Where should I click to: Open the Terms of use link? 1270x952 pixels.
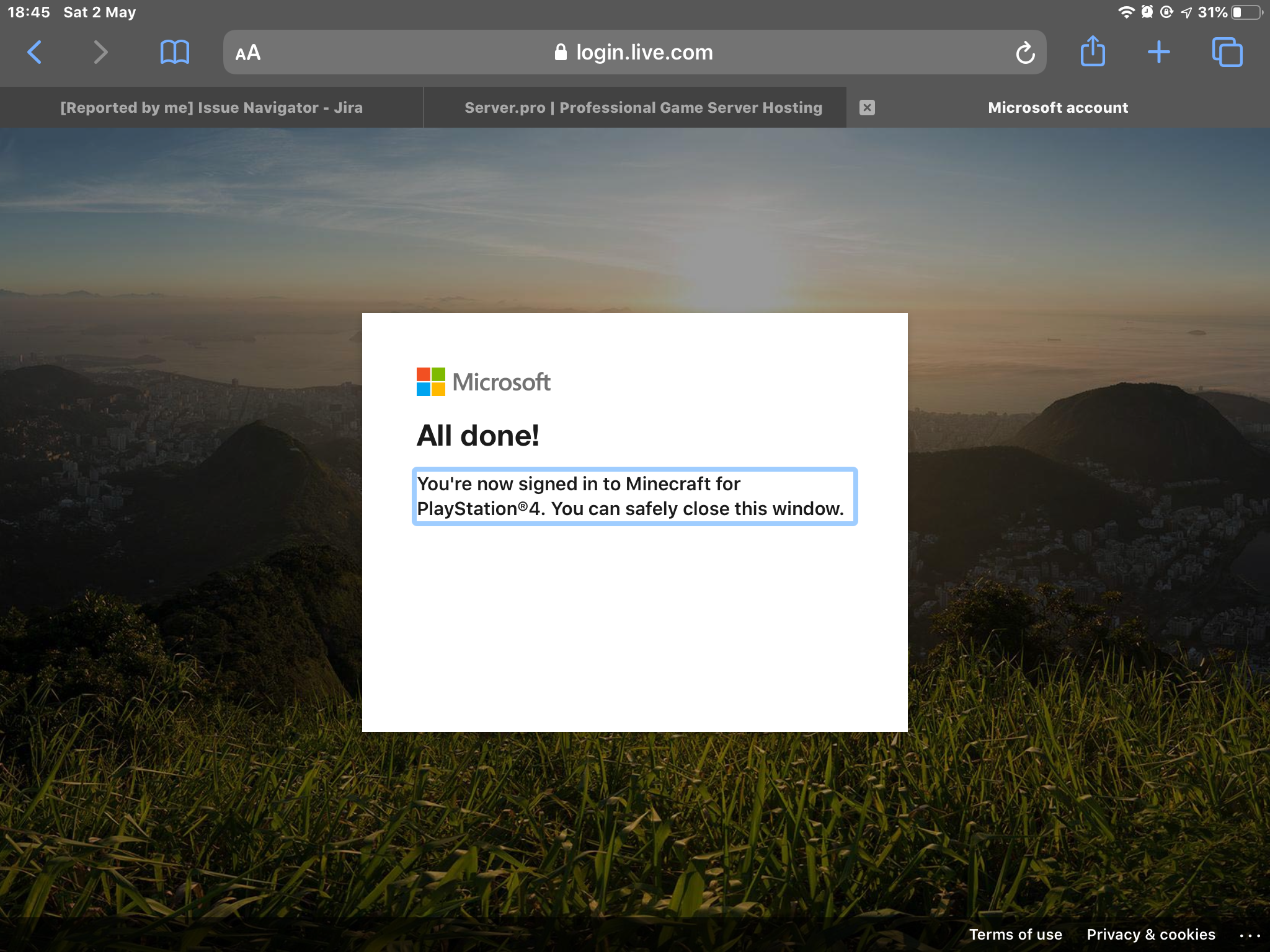(x=1015, y=934)
